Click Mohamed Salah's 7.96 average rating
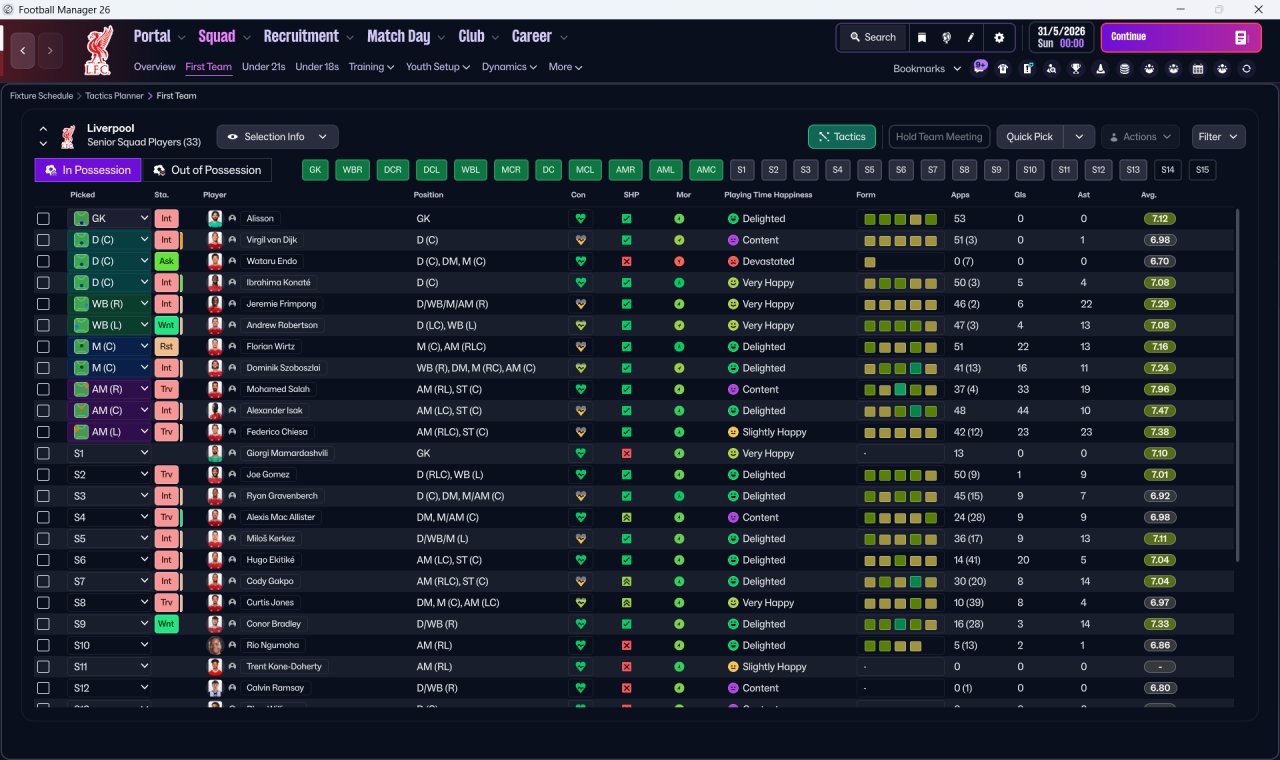Viewport: 1280px width, 760px height. (x=1160, y=389)
